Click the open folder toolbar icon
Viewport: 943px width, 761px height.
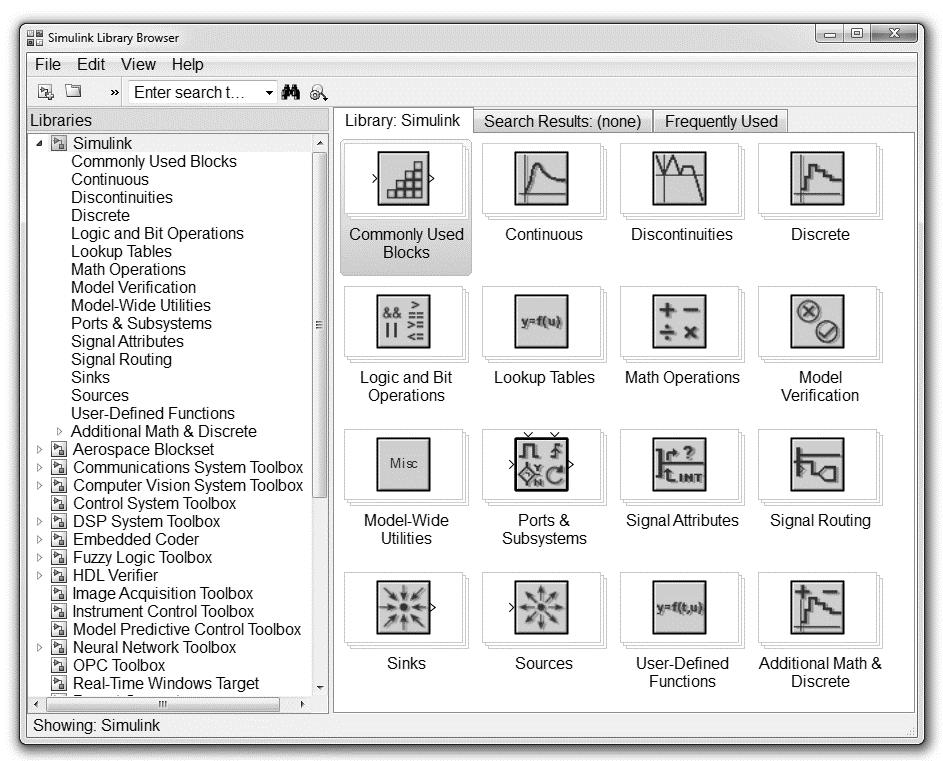click(x=73, y=91)
